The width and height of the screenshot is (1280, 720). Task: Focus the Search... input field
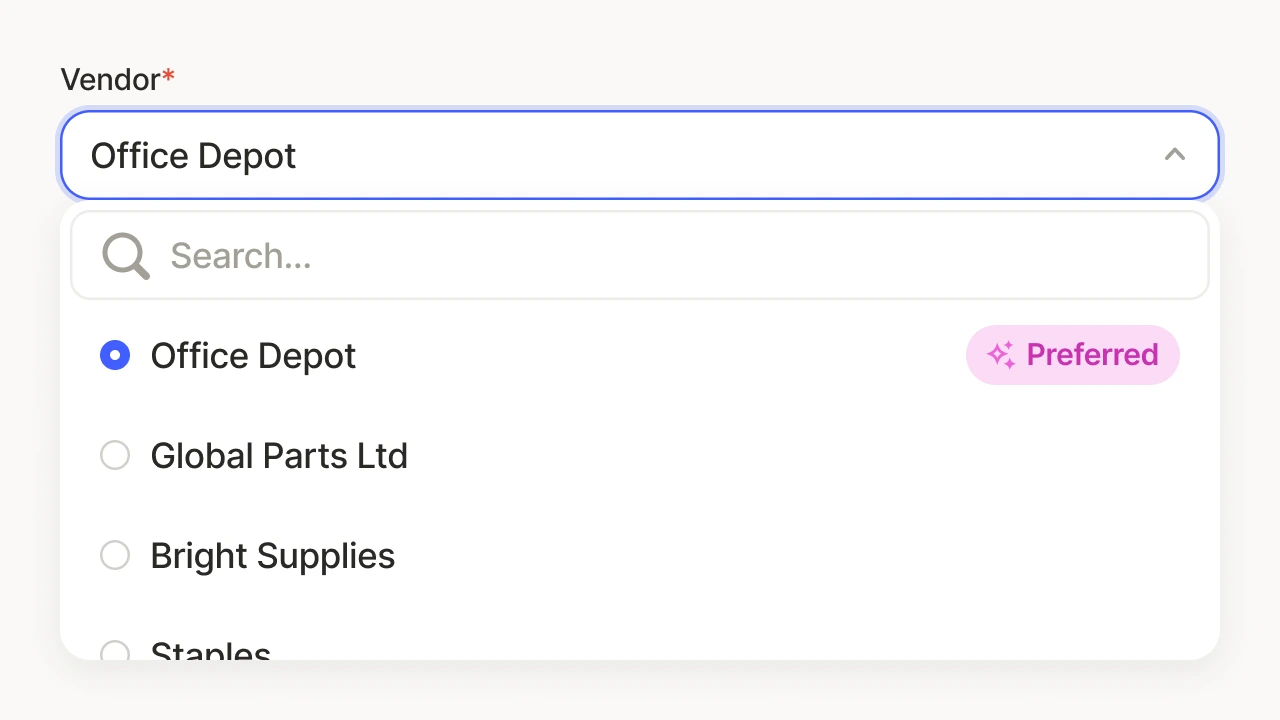pos(640,255)
